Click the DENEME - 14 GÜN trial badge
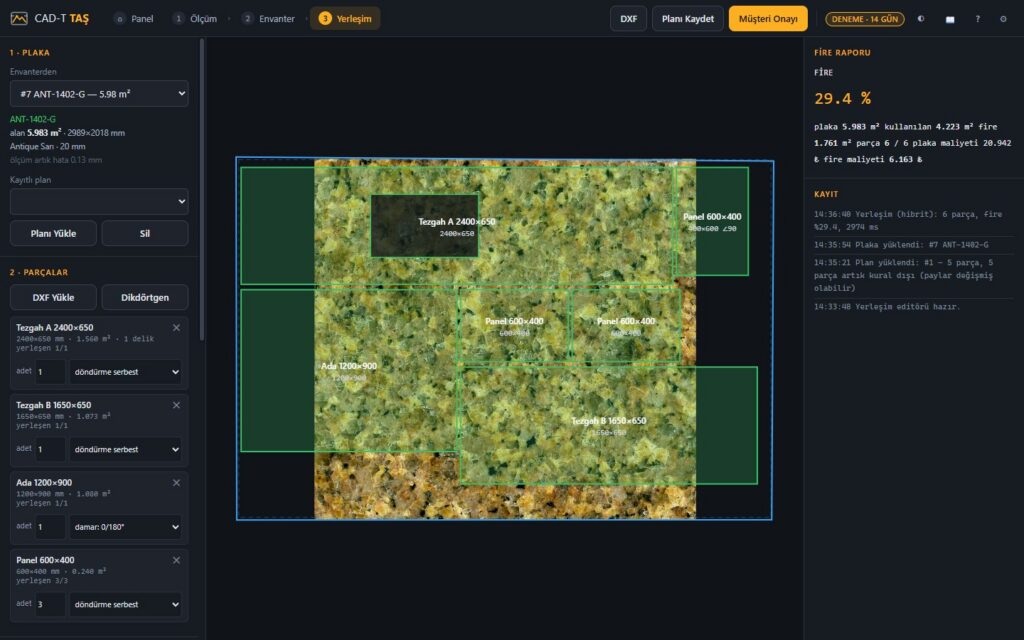Image resolution: width=1024 pixels, height=640 pixels. tap(865, 19)
